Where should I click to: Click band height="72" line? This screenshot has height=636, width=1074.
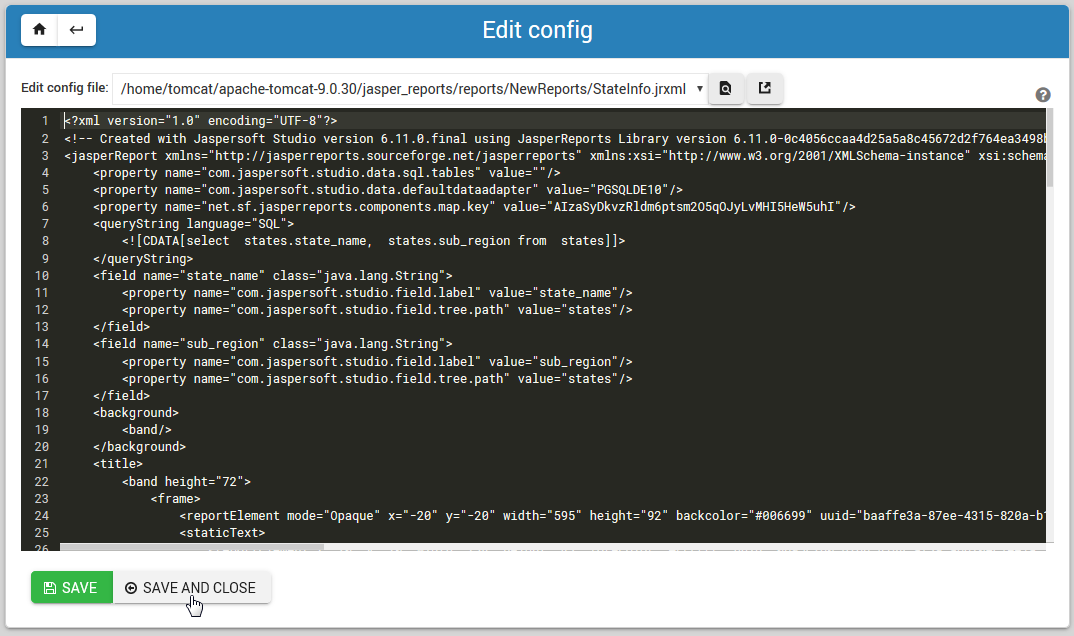pyautogui.click(x=186, y=482)
